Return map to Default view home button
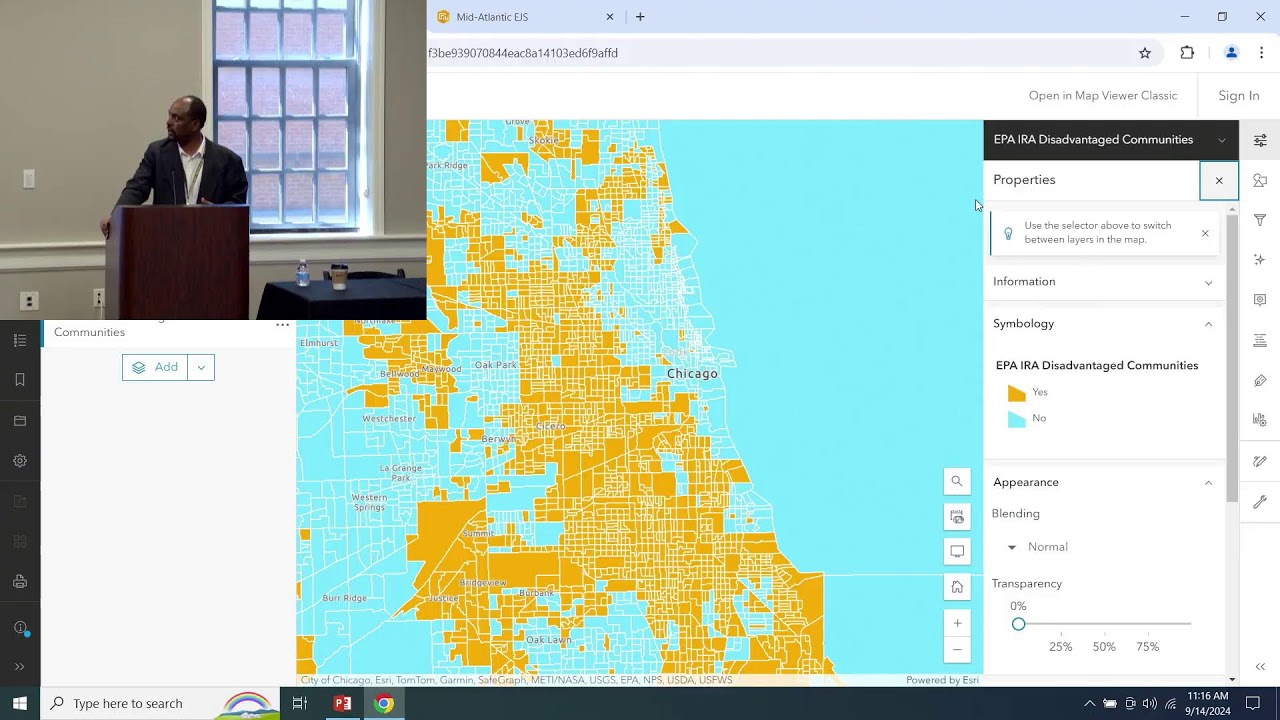The height and width of the screenshot is (720, 1280). coord(957,587)
